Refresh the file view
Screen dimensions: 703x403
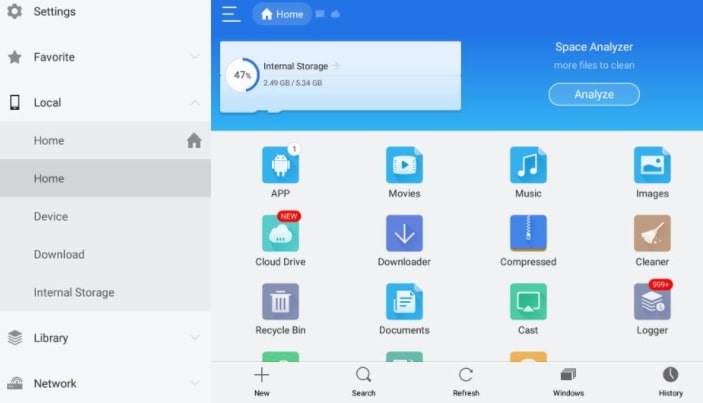466,381
